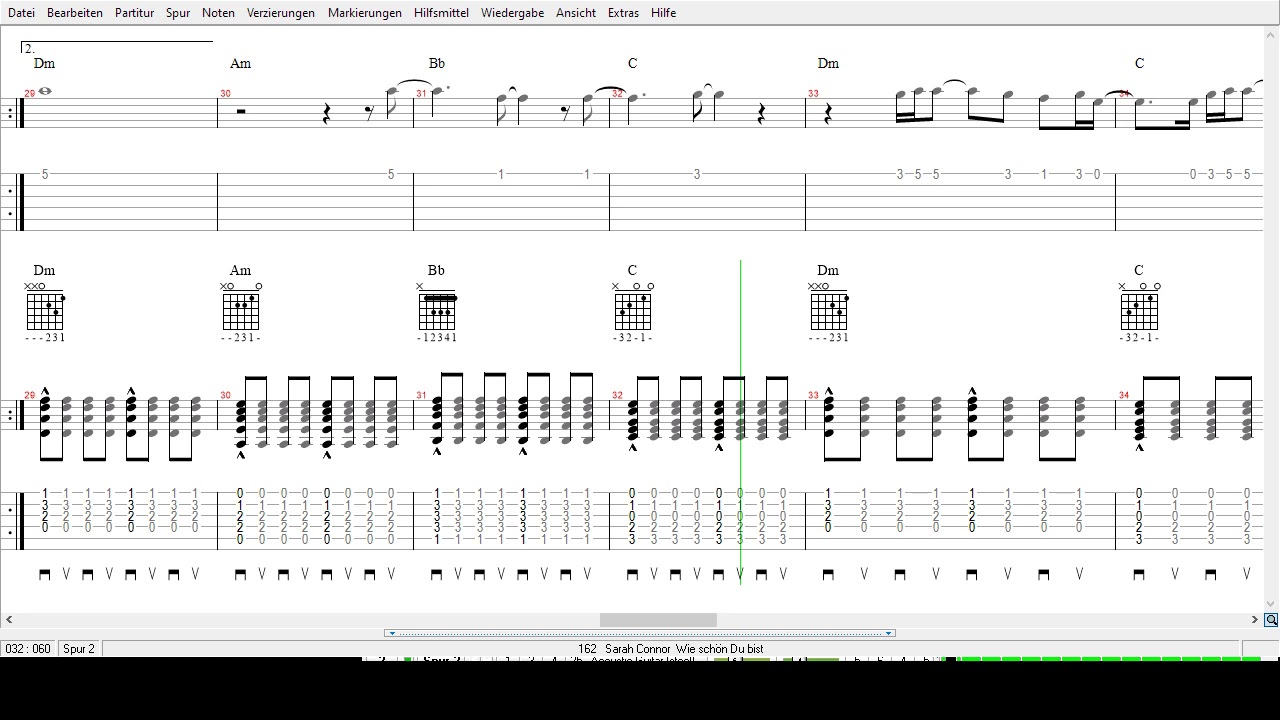This screenshot has width=1280, height=720.
Task: Open the Noten menu
Action: pyautogui.click(x=218, y=13)
